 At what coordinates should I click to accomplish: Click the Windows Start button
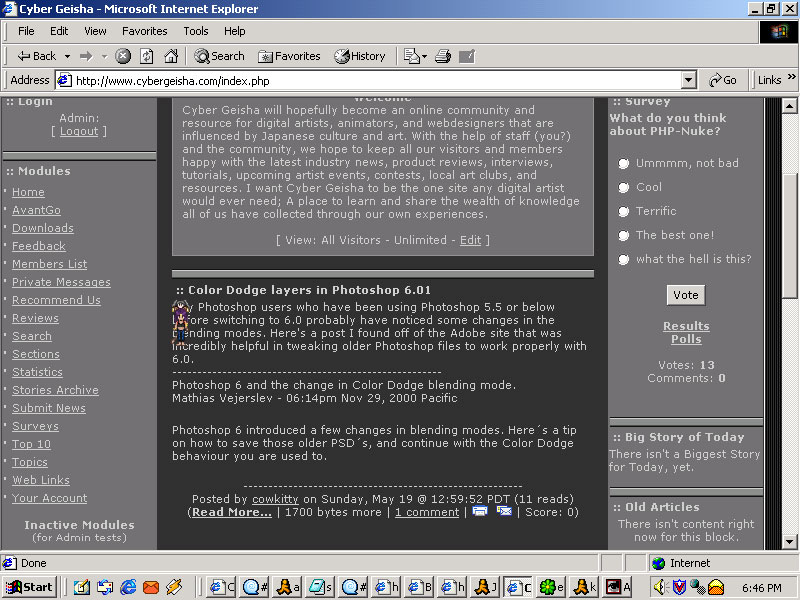[30, 587]
